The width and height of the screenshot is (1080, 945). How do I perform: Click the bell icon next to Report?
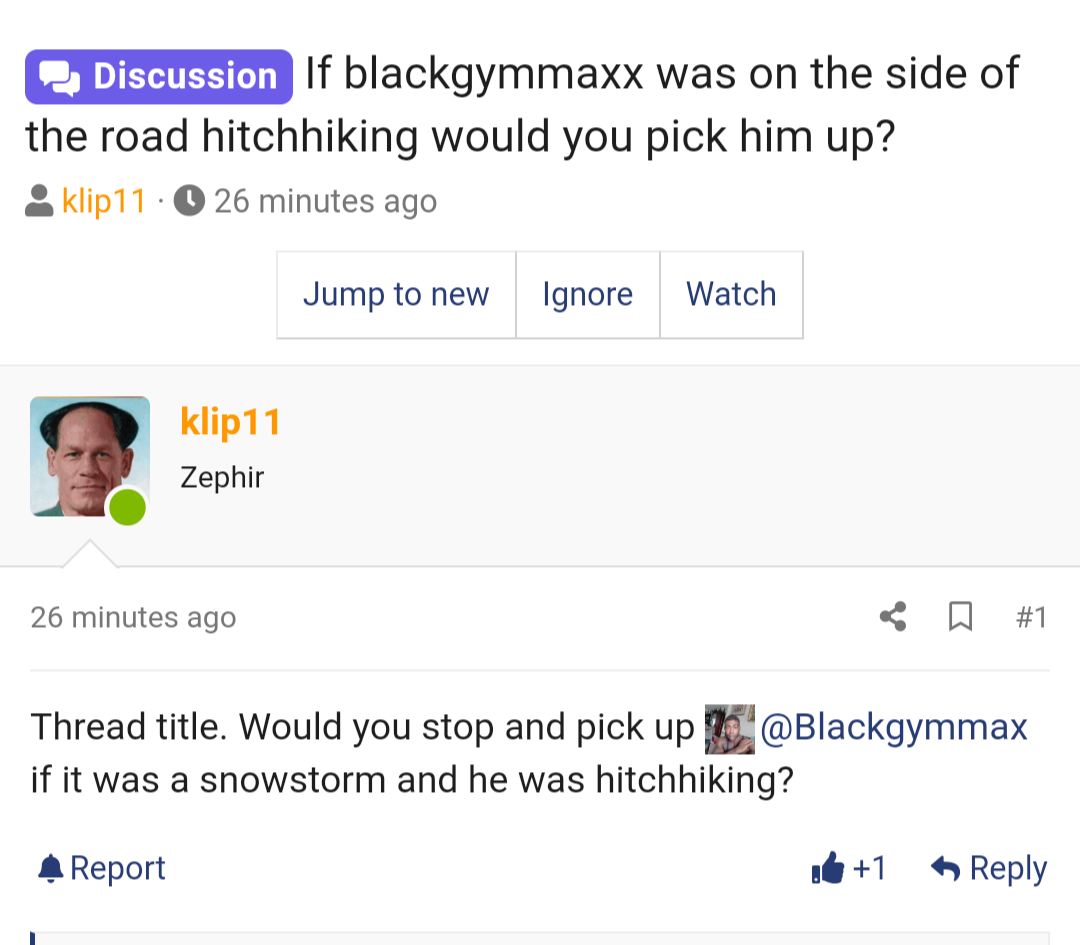click(x=50, y=868)
